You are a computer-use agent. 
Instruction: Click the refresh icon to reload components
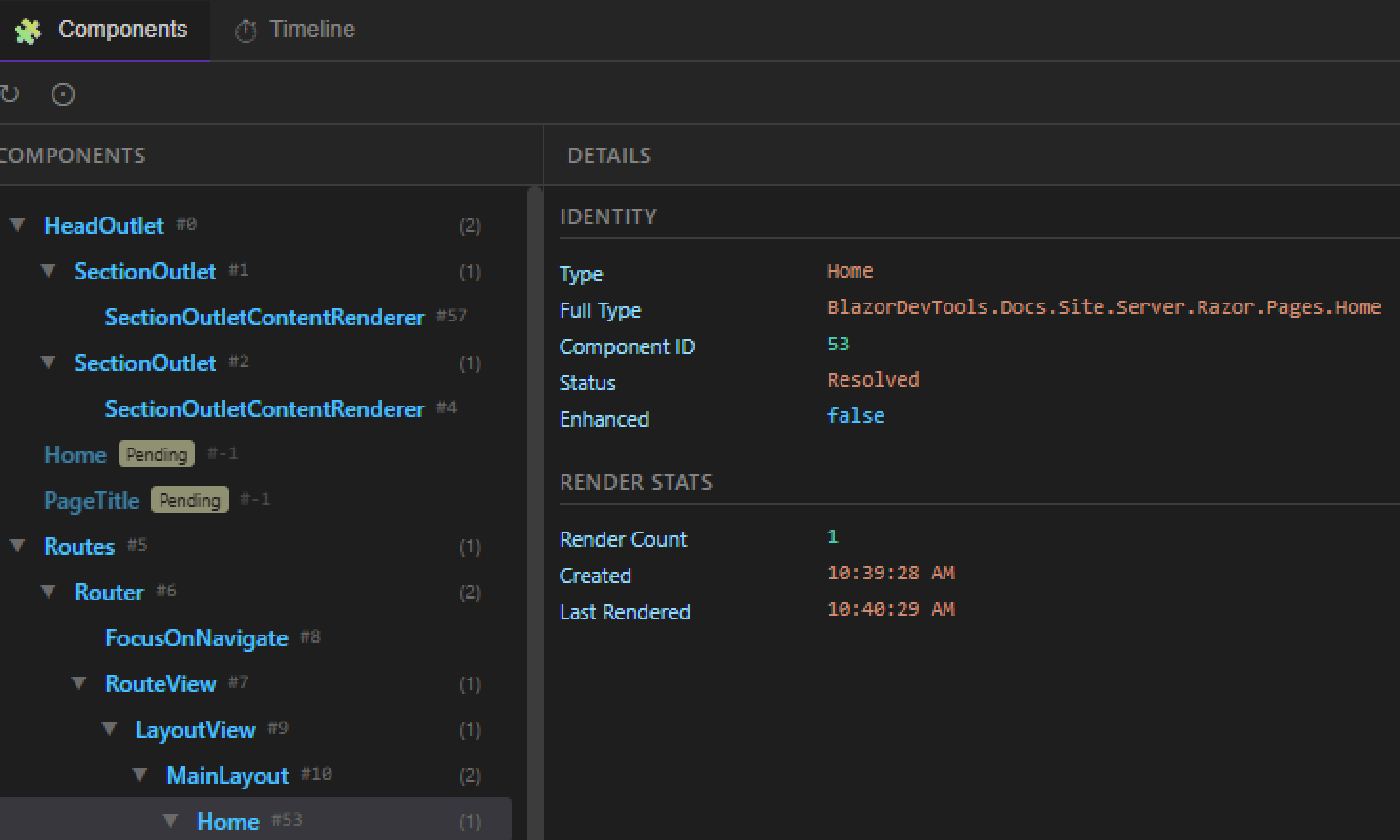tap(10, 93)
